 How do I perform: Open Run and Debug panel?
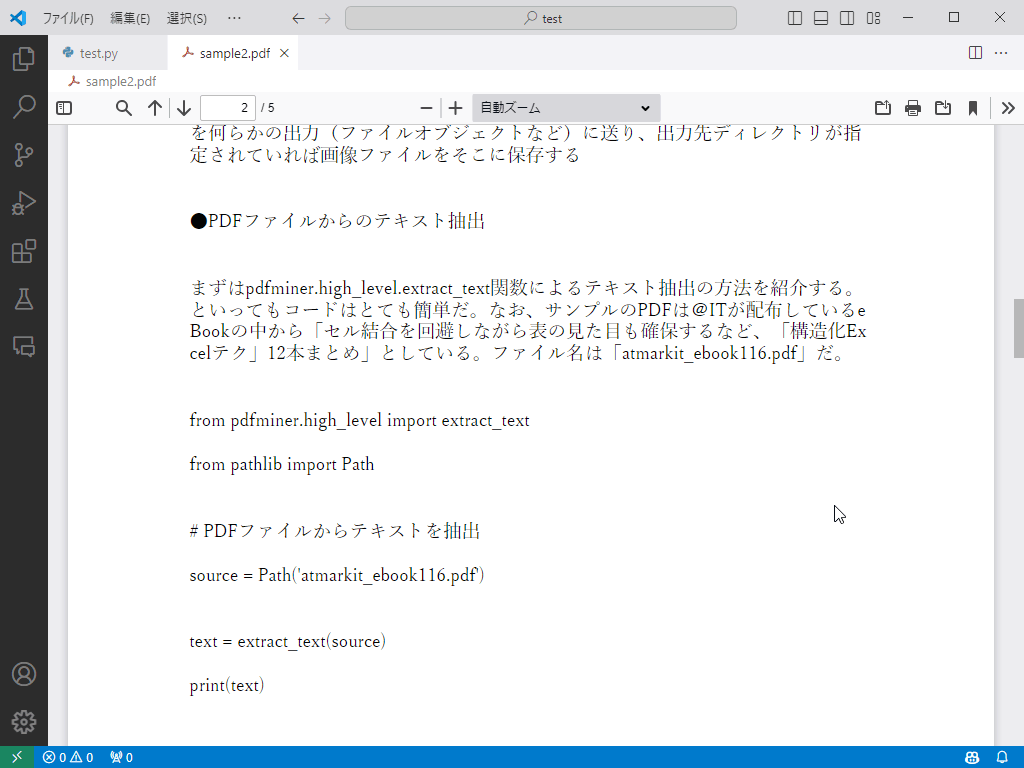[23, 203]
